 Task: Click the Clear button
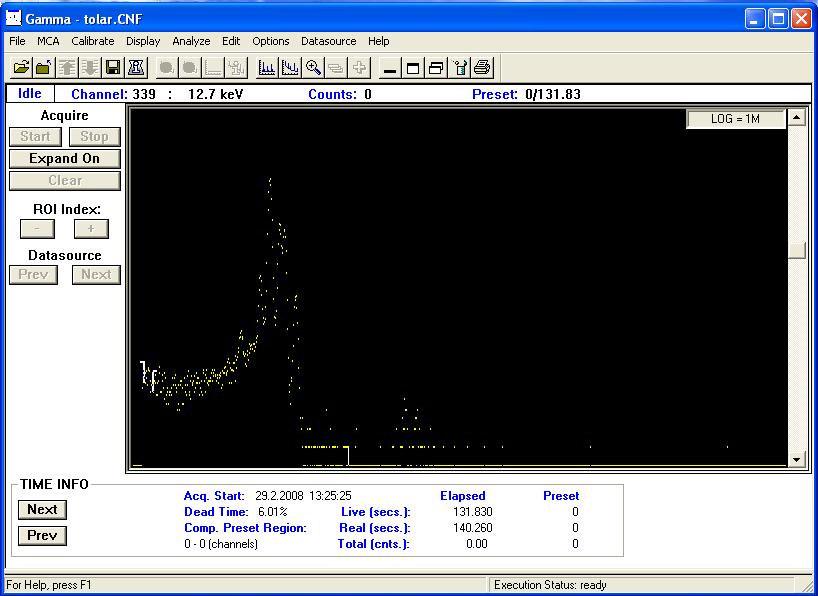tap(65, 181)
